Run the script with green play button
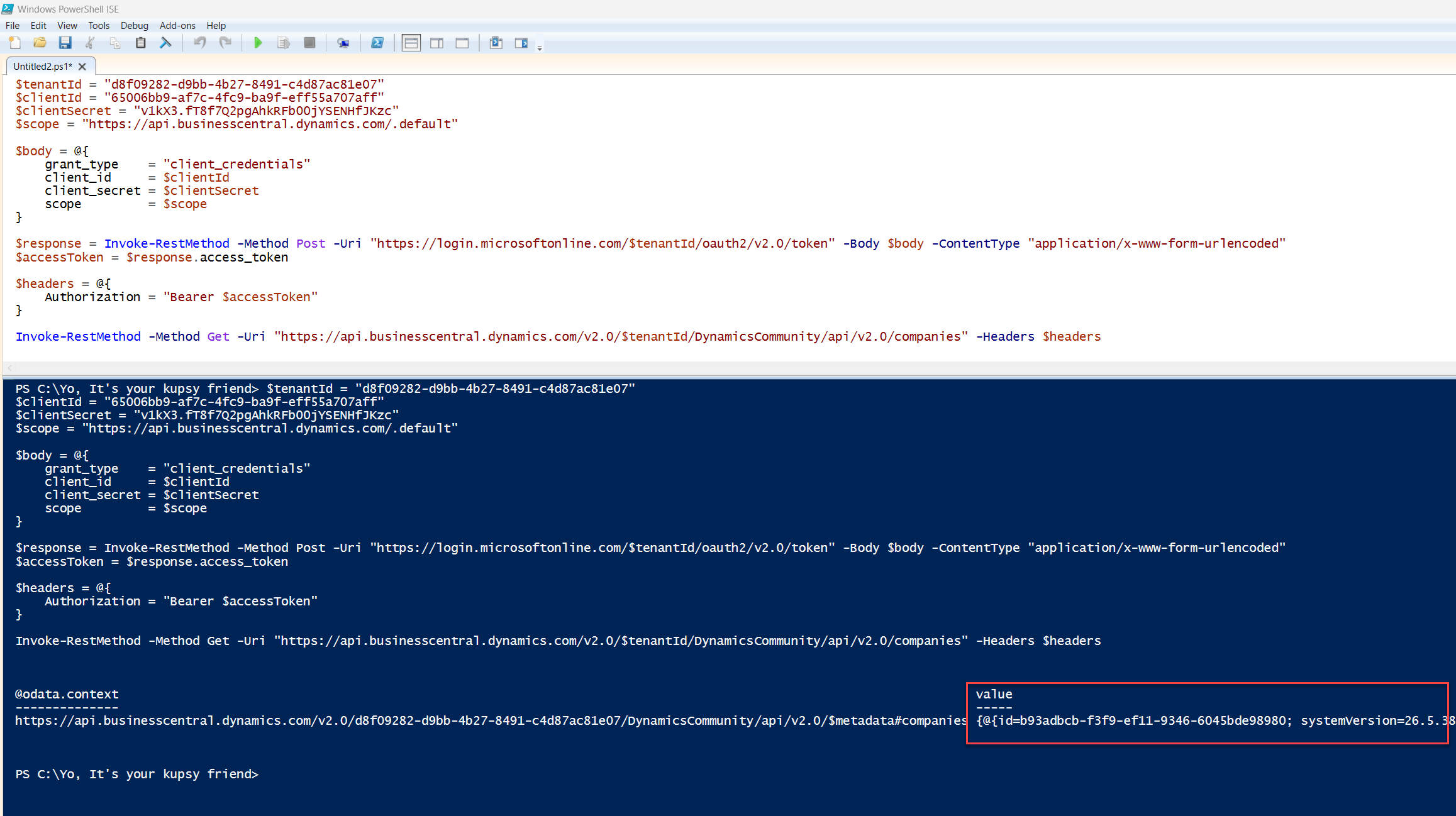 click(258, 43)
